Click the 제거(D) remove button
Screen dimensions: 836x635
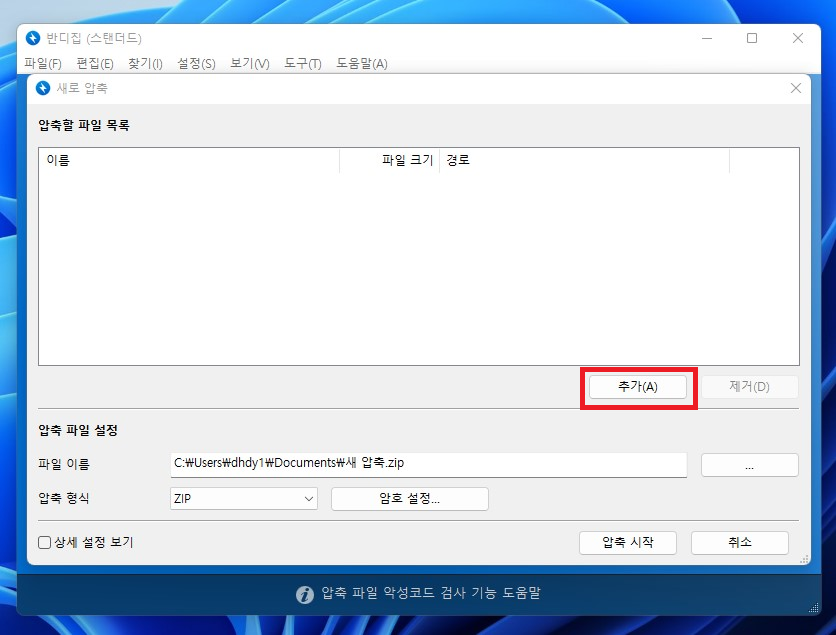tap(749, 387)
